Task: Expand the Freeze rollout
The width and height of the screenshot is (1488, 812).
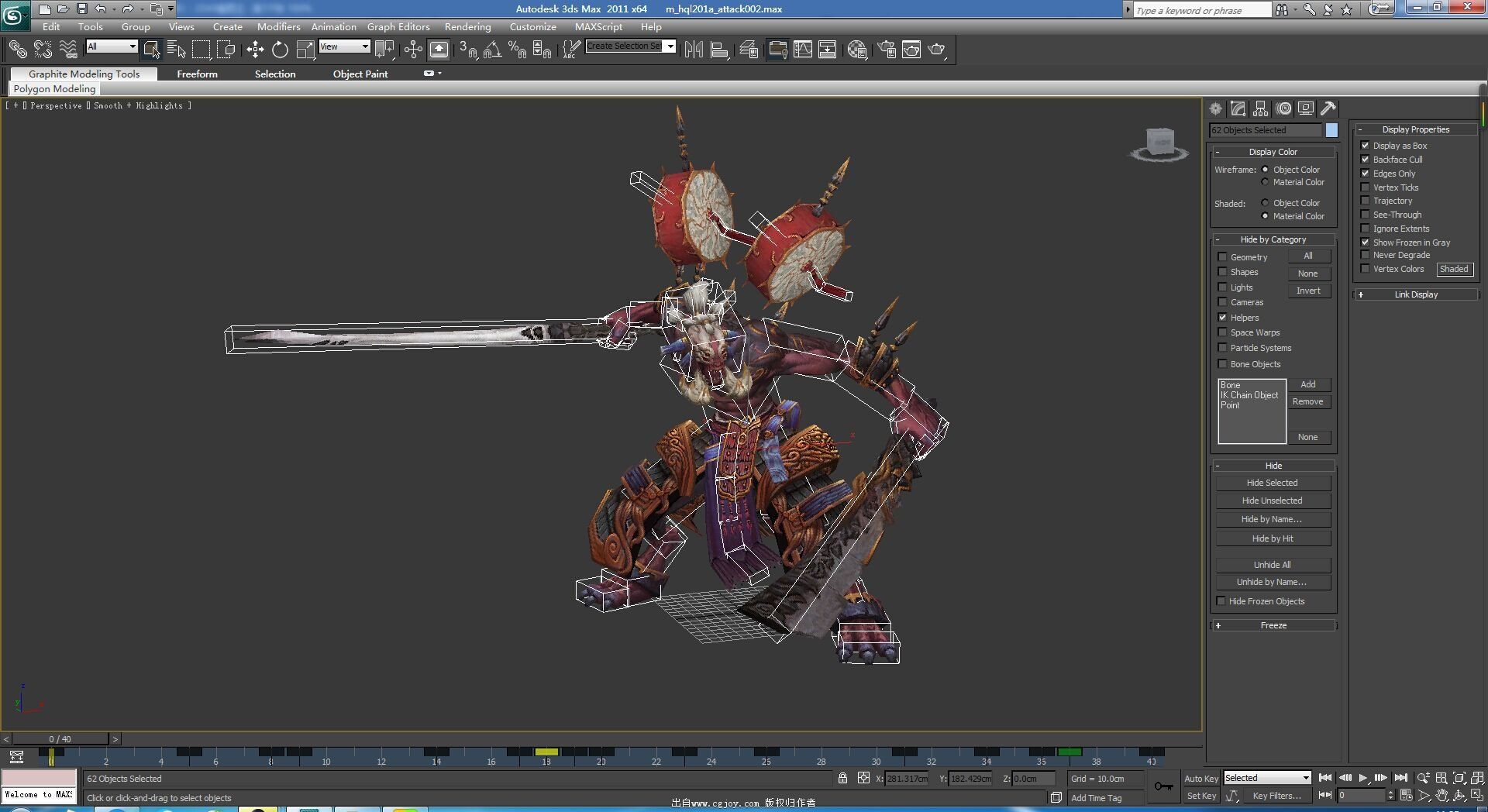Action: 1273,625
